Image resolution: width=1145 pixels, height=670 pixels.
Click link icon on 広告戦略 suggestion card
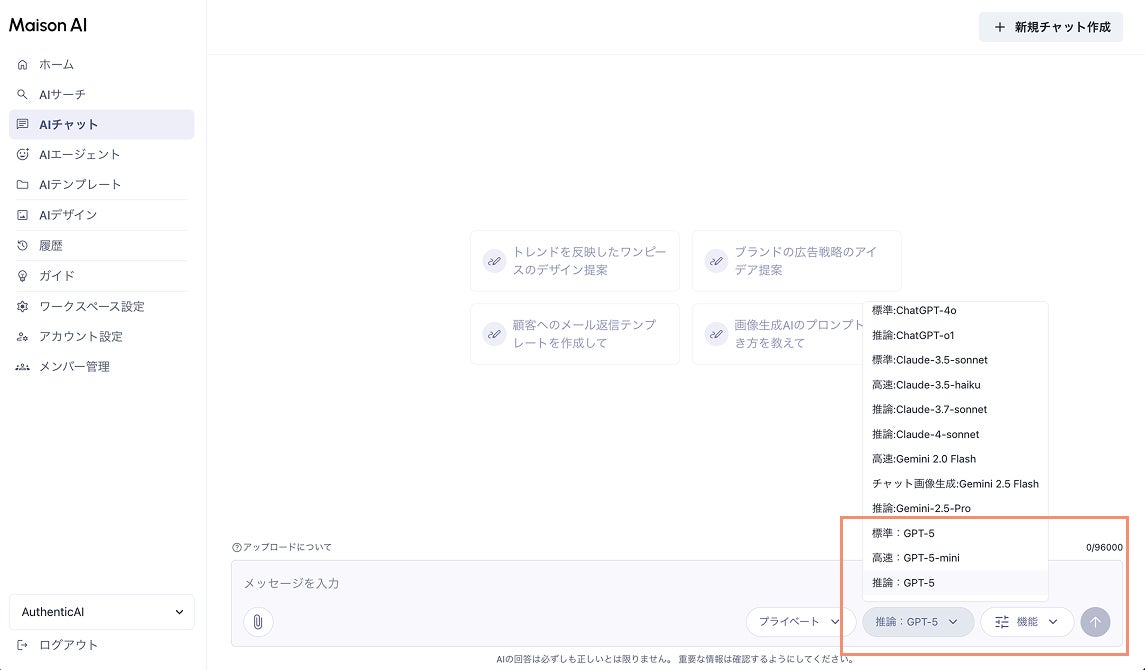(x=716, y=261)
